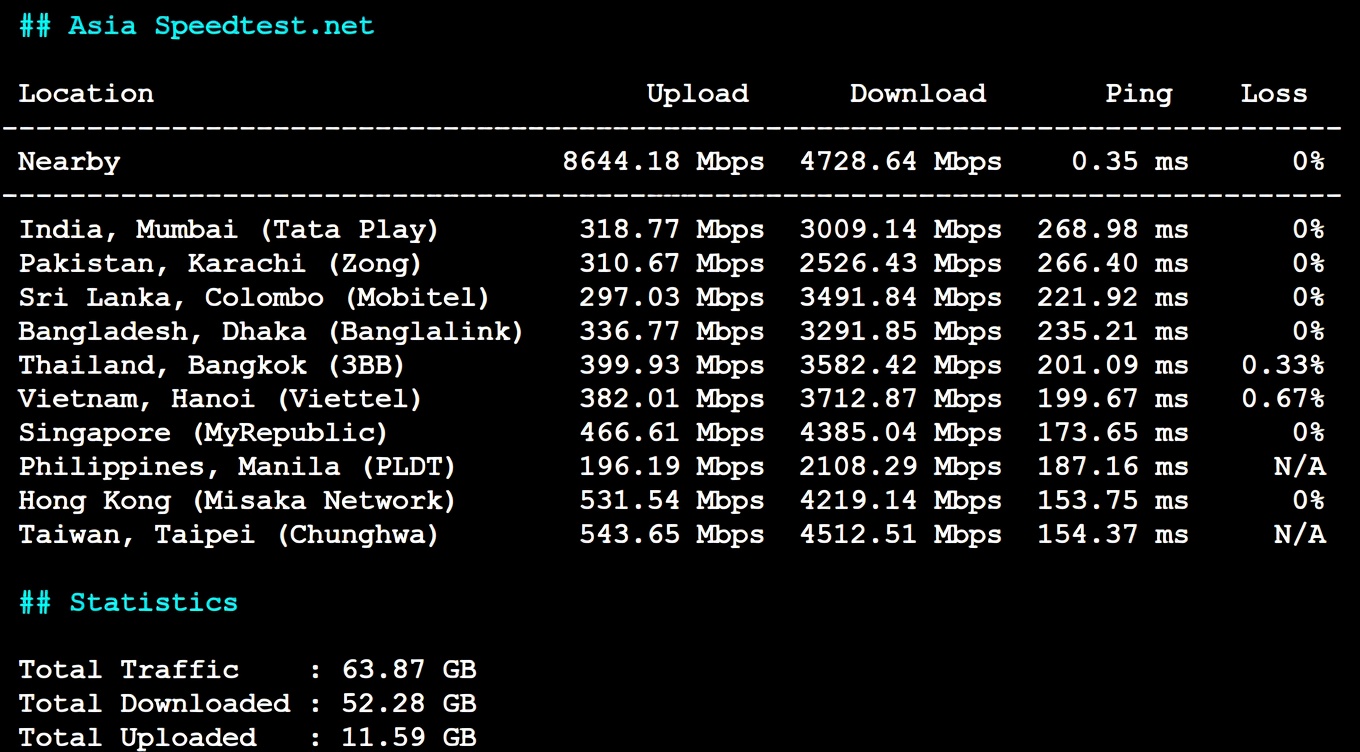Click Philippines Manila loss "N/A"

(x=1300, y=468)
